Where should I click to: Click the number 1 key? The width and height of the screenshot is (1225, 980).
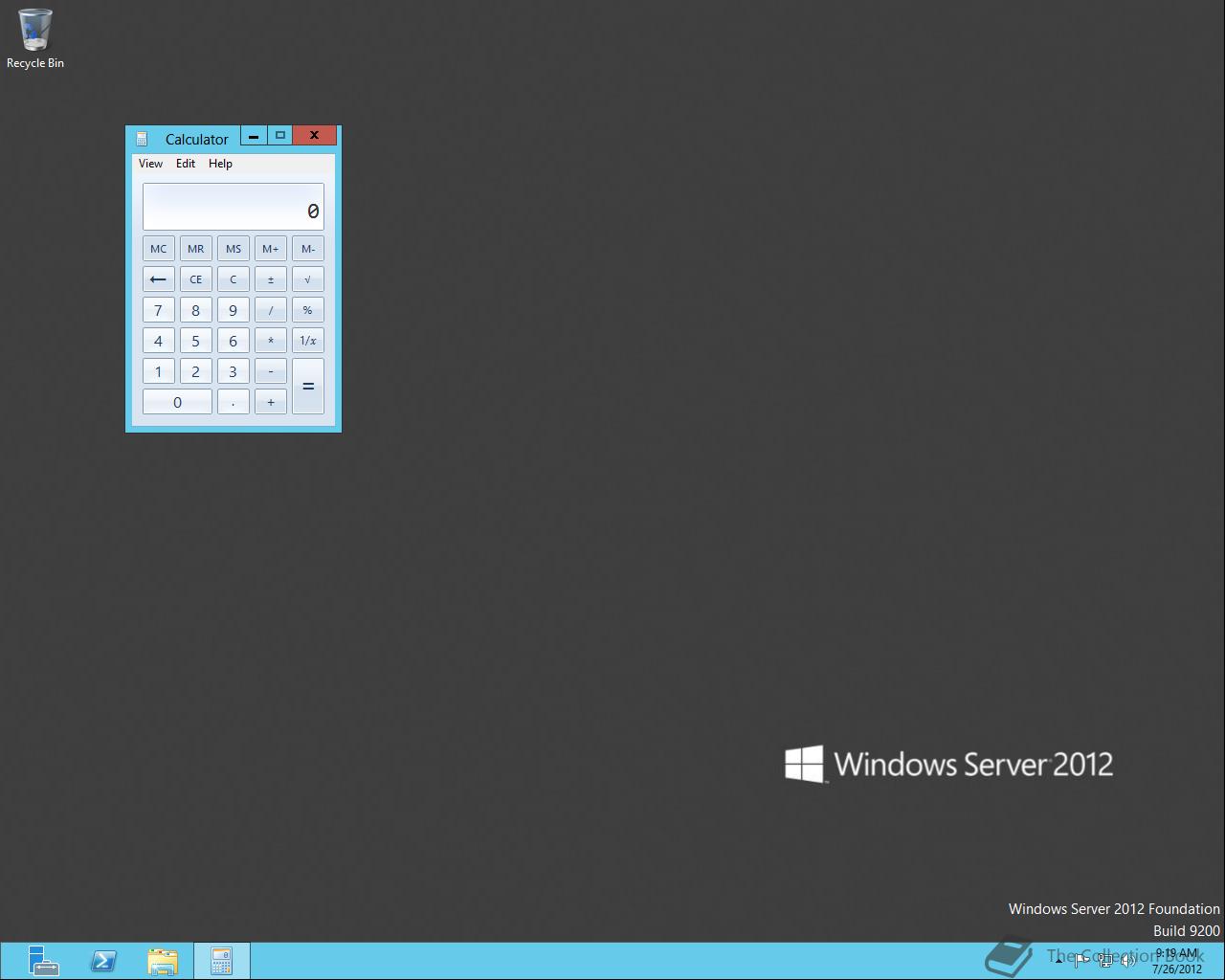click(159, 371)
